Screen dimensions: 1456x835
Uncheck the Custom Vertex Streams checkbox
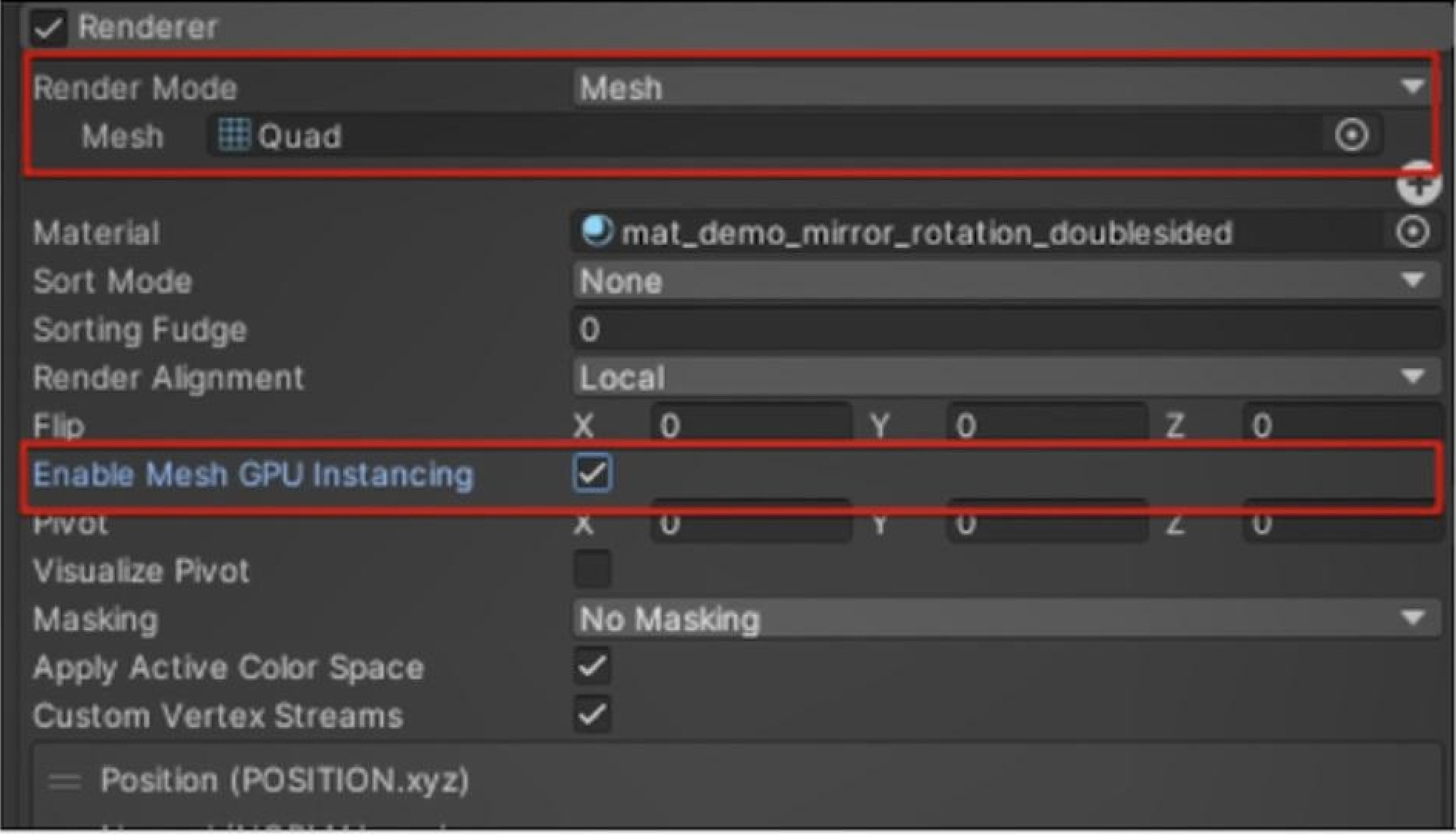(x=592, y=716)
